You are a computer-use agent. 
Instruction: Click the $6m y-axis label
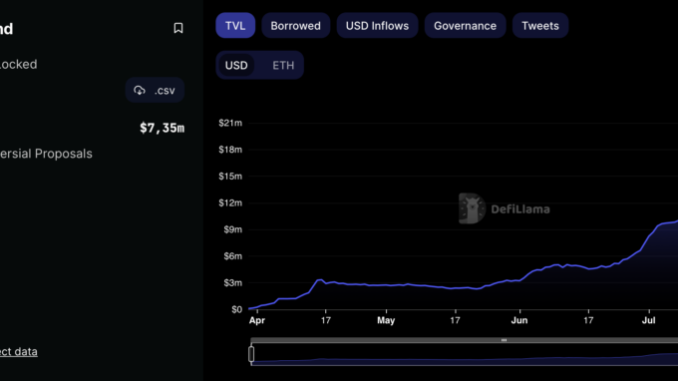pos(233,256)
